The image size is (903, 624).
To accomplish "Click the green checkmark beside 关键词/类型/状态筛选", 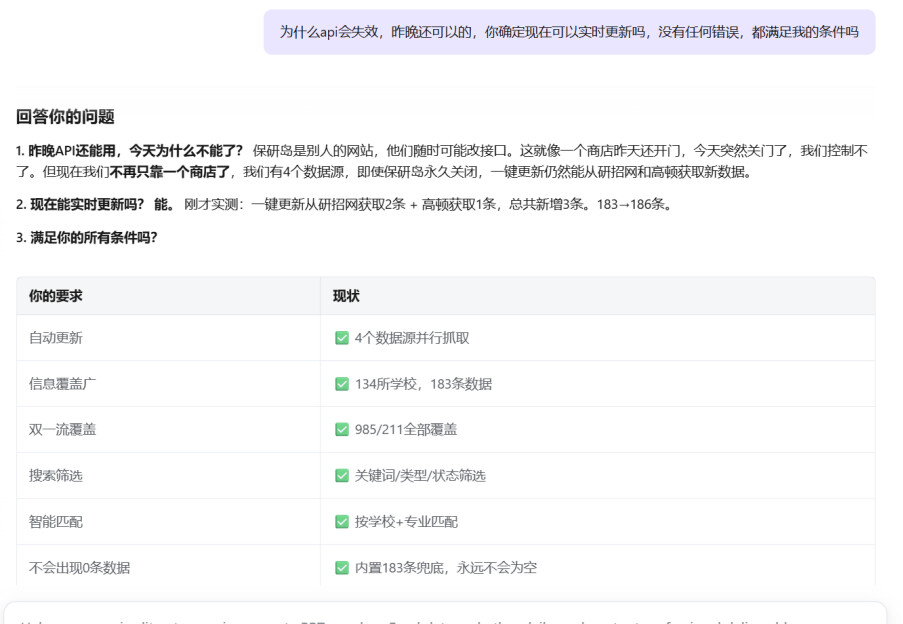I will coord(342,476).
